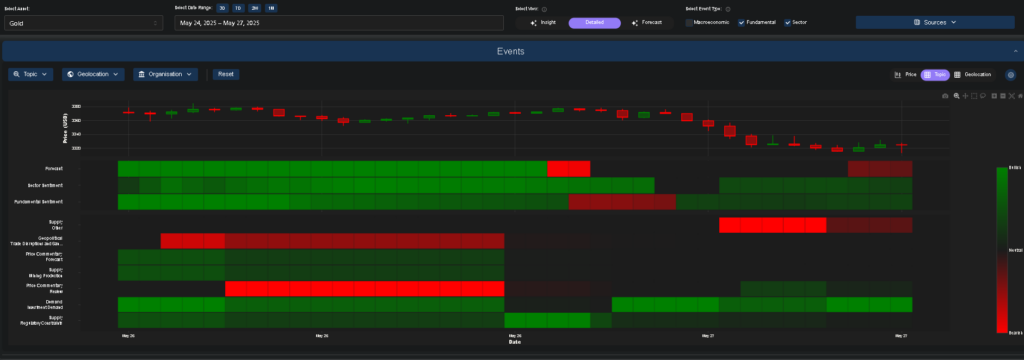Click first bright red Supply Other heatmap cell
The width and height of the screenshot is (1024, 360).
pos(729,225)
